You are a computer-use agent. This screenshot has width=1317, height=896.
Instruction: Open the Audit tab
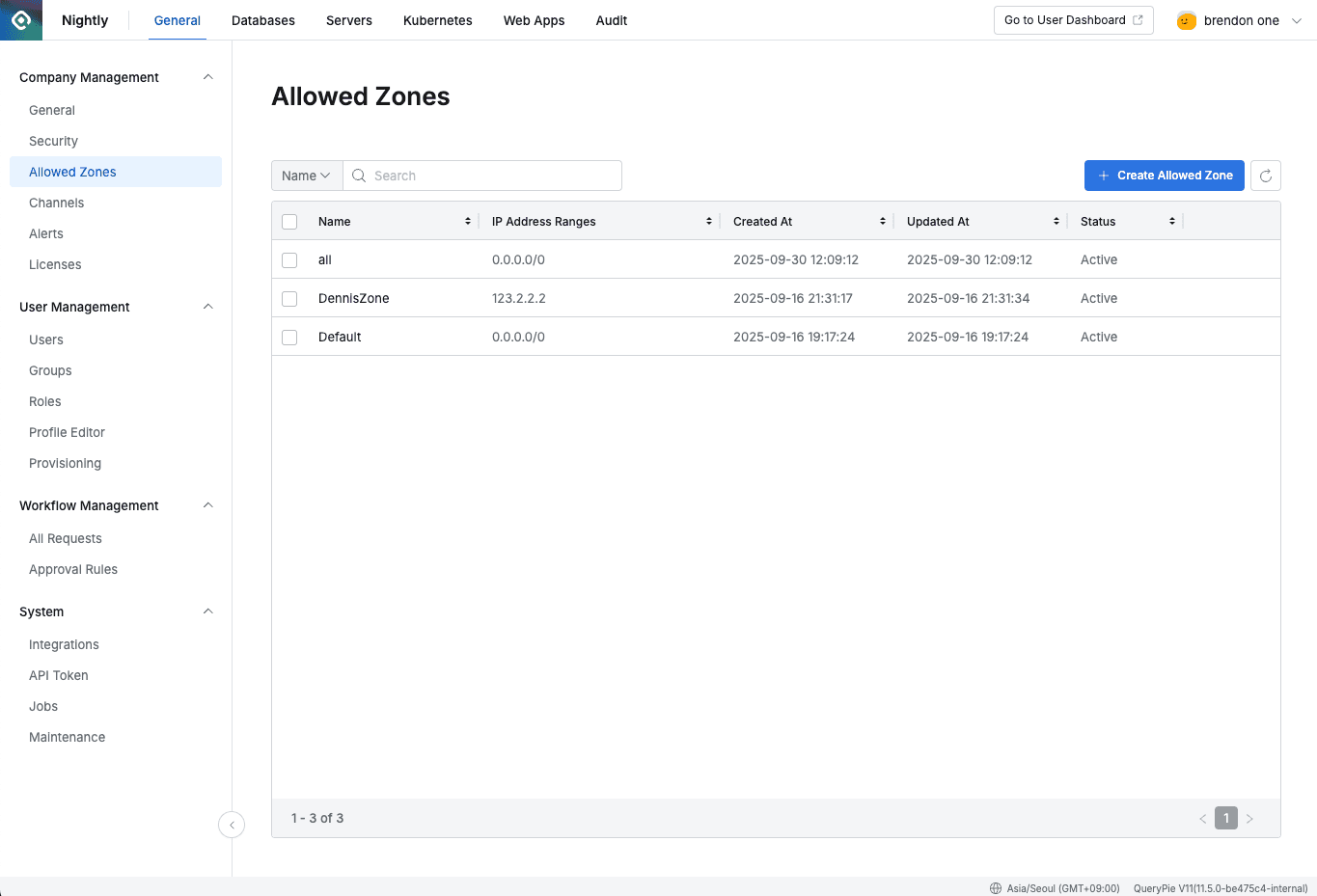click(x=611, y=20)
